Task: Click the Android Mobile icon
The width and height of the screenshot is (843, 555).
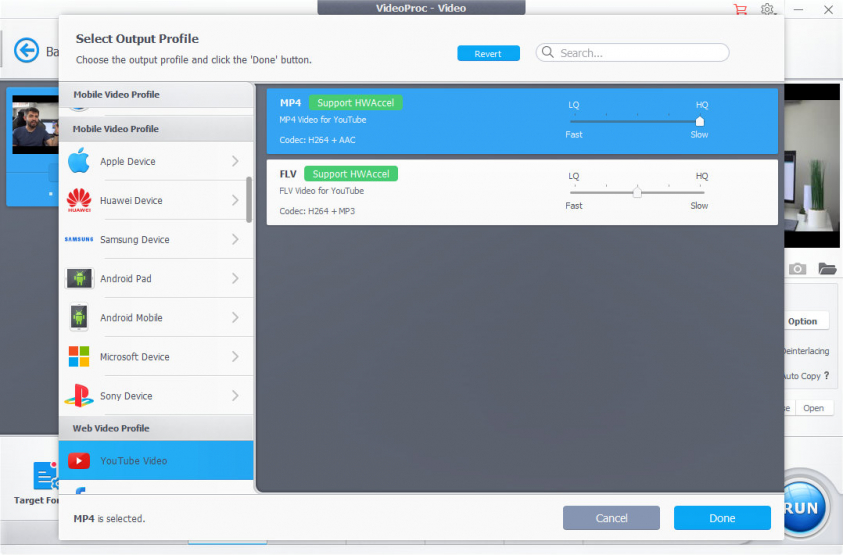Action: click(79, 318)
